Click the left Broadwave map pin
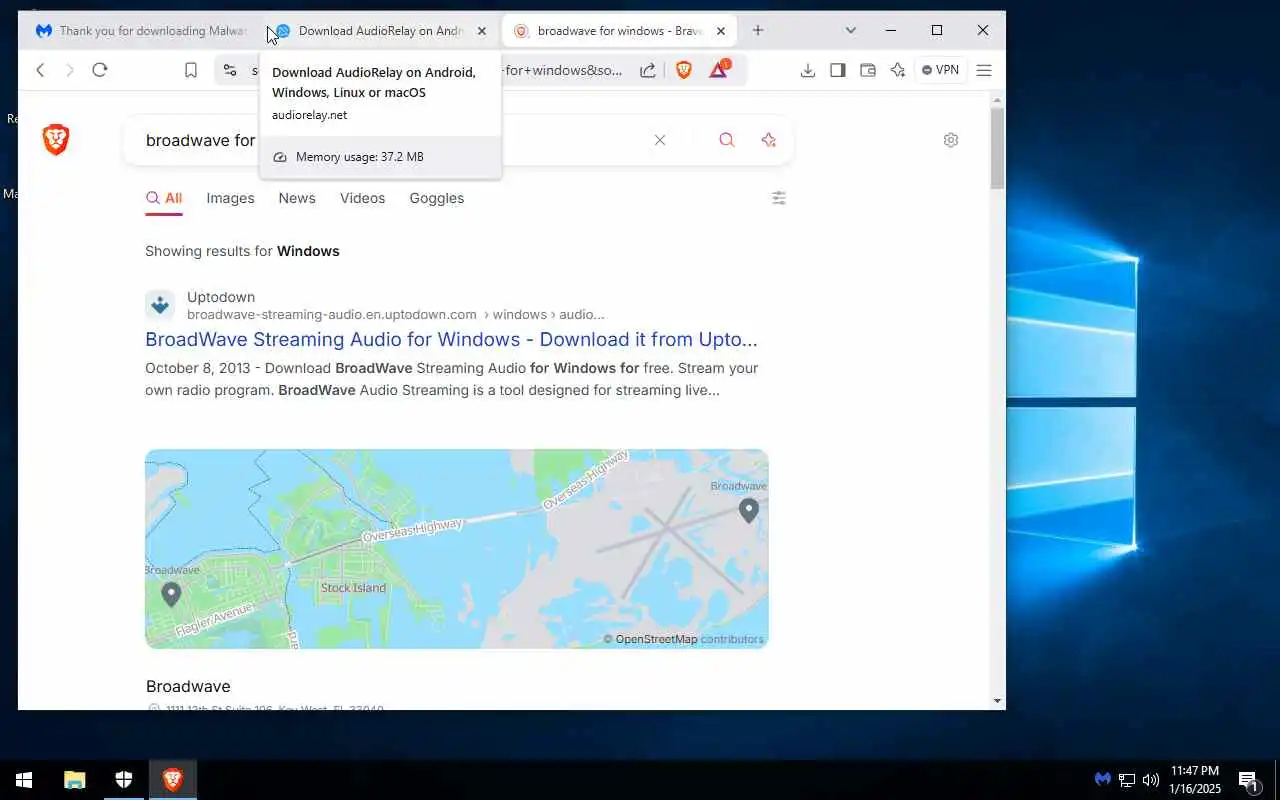 pos(171,594)
